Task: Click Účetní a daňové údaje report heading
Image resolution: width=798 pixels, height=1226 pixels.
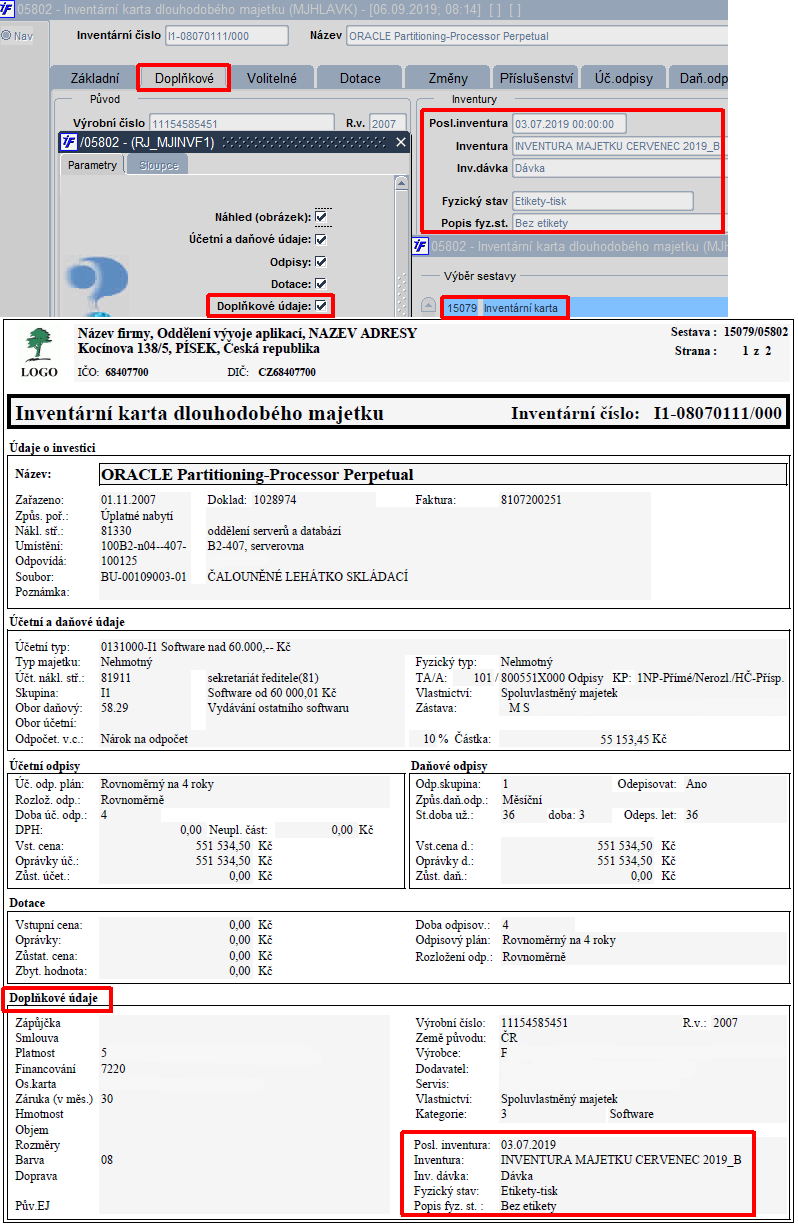Action: point(66,622)
